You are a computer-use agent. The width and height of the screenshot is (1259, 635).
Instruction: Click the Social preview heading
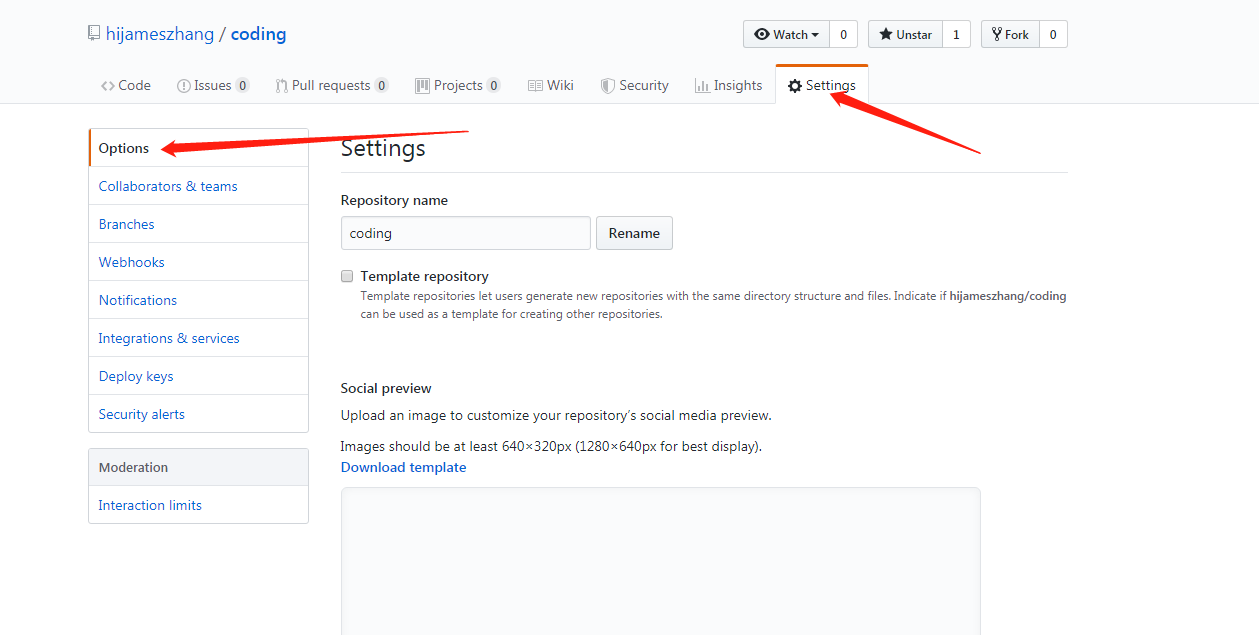click(386, 388)
